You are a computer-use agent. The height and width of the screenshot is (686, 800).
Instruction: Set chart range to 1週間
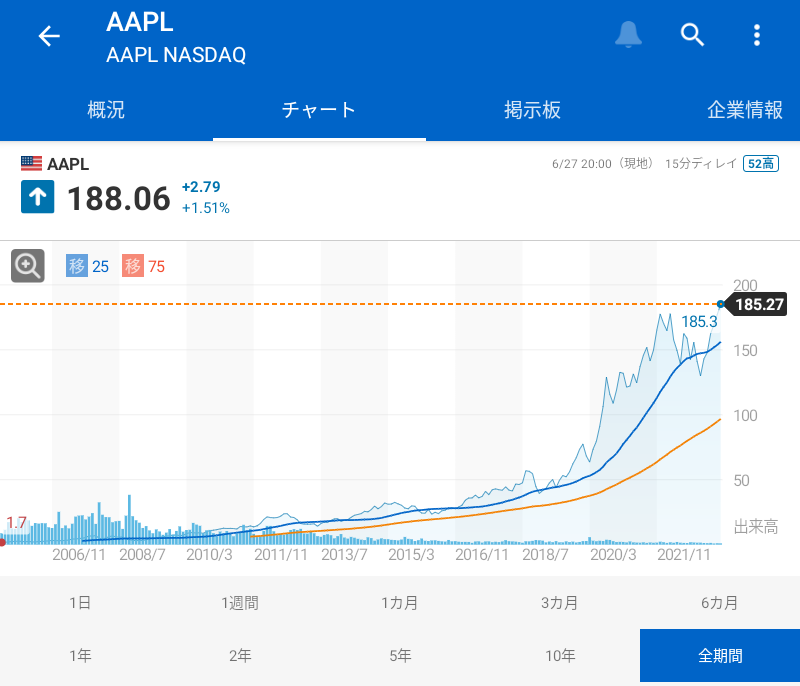[x=240, y=603]
